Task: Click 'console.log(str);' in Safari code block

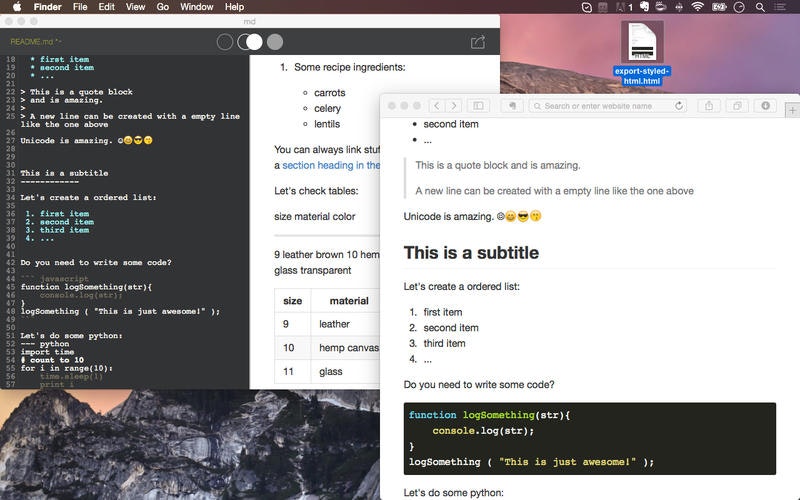Action: [x=483, y=431]
